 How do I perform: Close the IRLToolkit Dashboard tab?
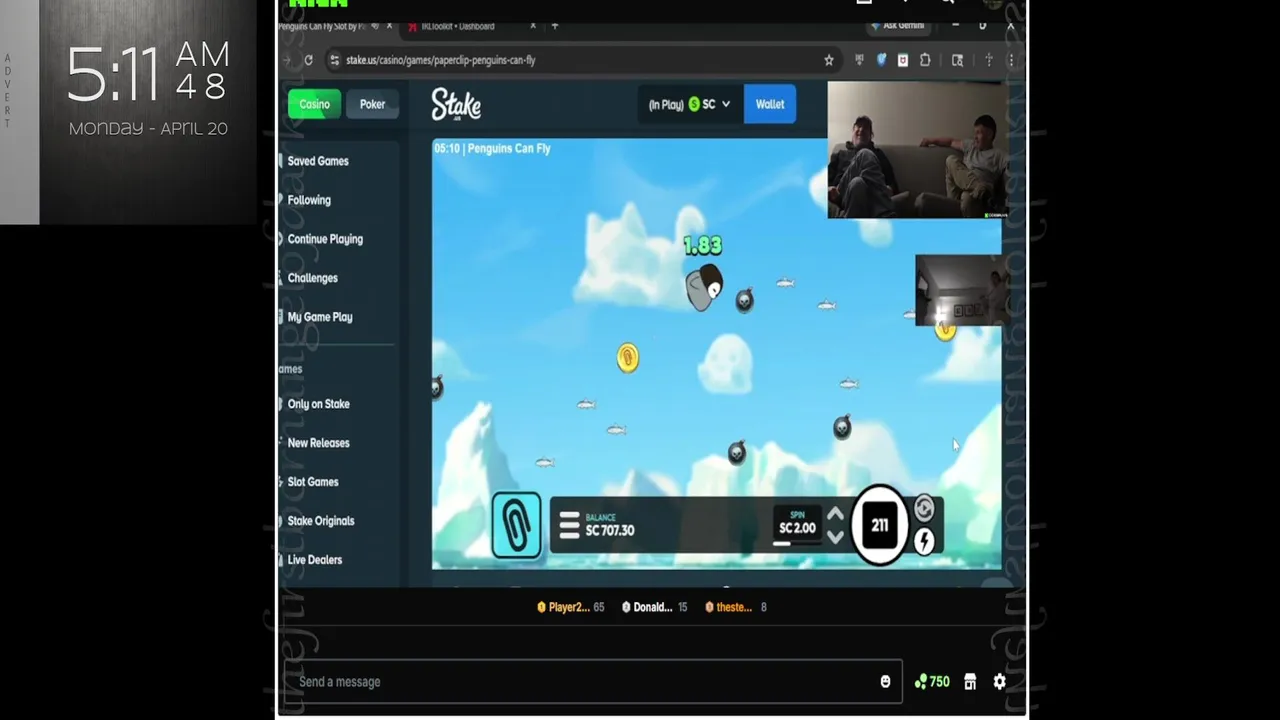tap(532, 26)
